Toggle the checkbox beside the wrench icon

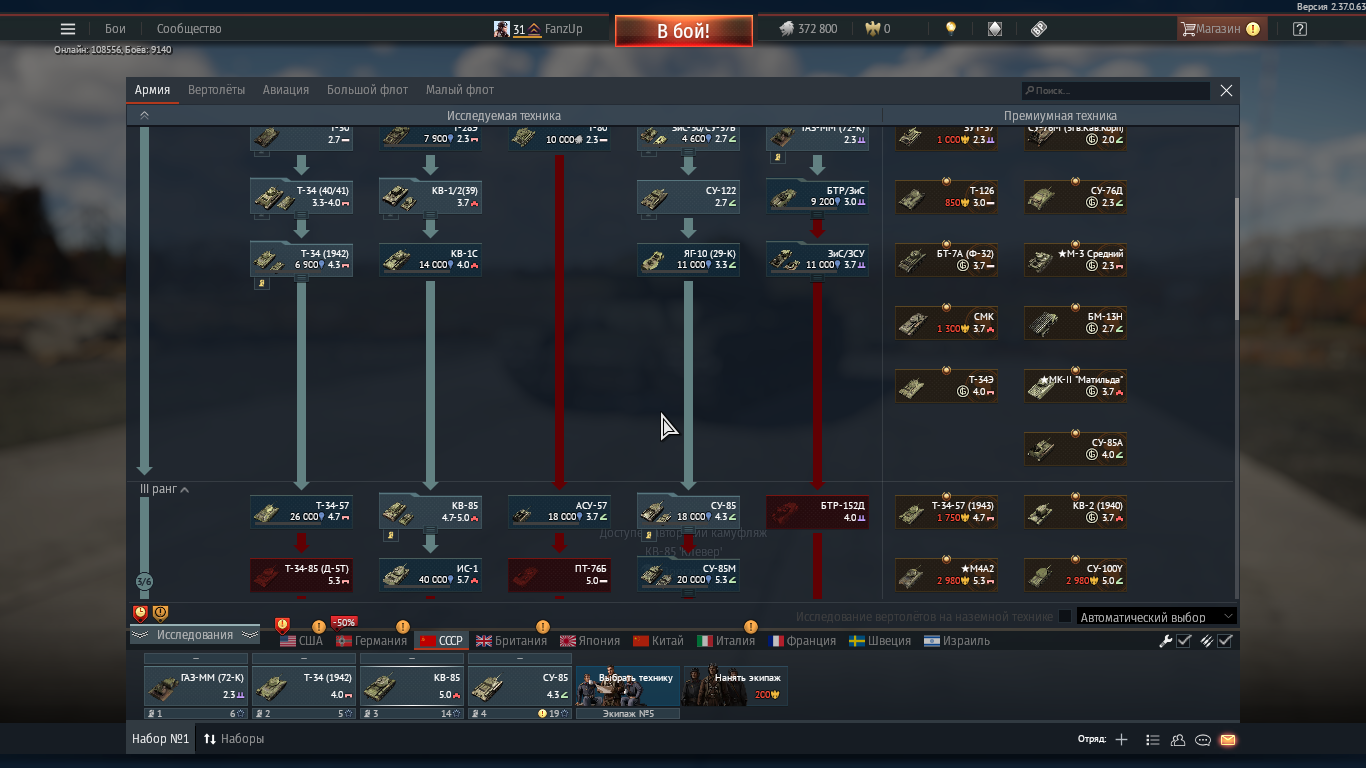pos(1184,641)
